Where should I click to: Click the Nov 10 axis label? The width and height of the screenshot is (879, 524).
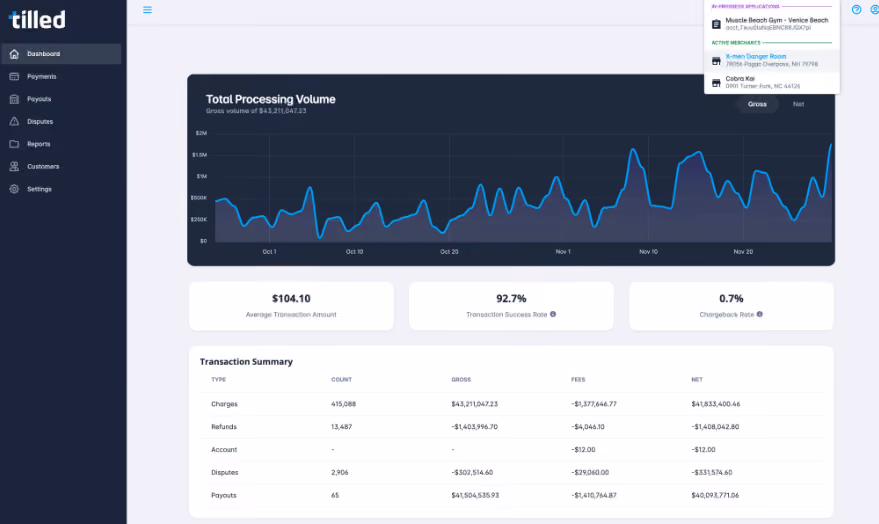(x=649, y=252)
